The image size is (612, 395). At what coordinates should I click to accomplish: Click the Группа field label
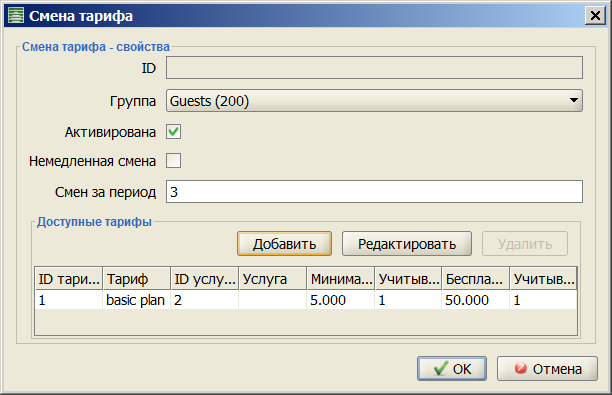(x=133, y=101)
